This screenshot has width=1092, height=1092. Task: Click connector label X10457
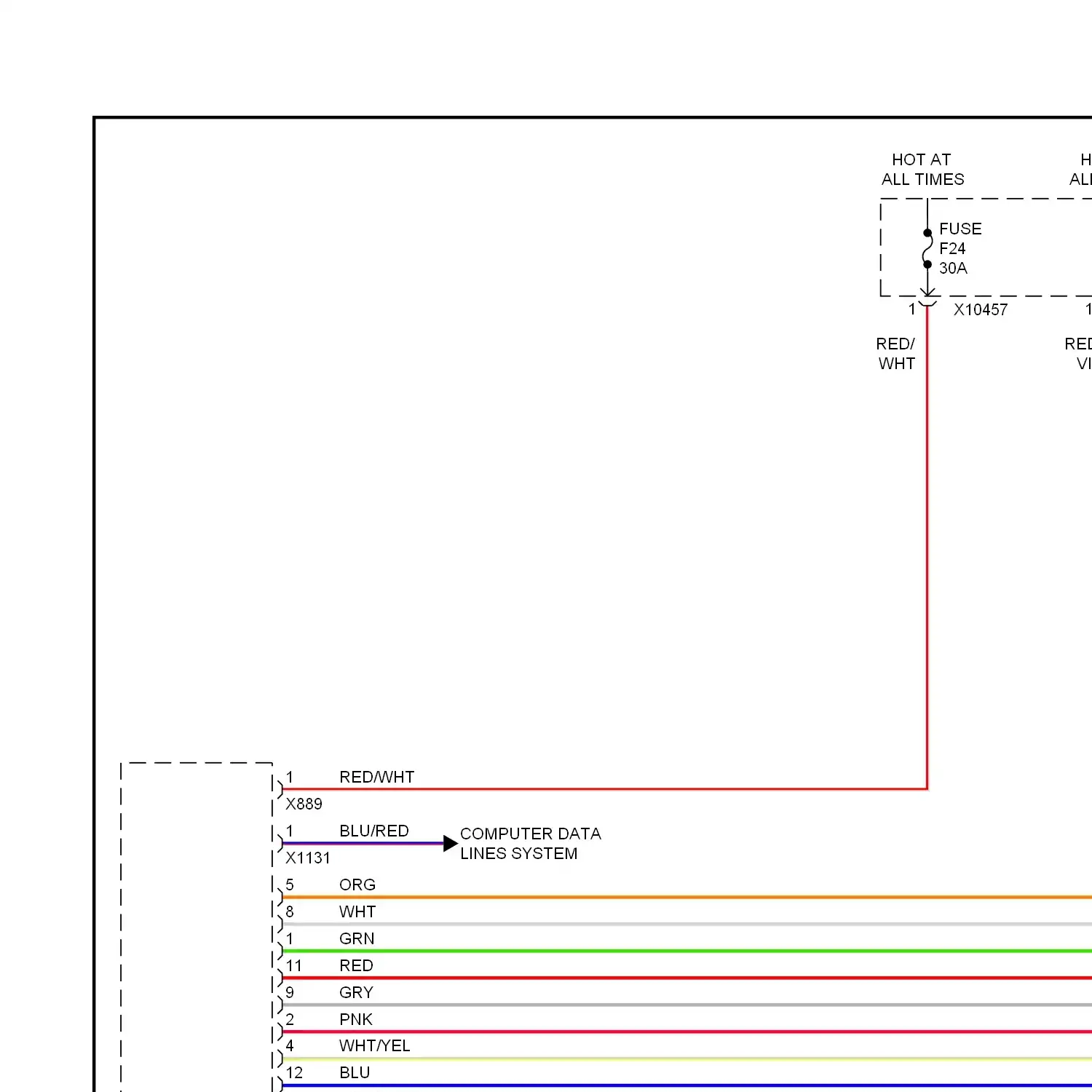point(981,309)
